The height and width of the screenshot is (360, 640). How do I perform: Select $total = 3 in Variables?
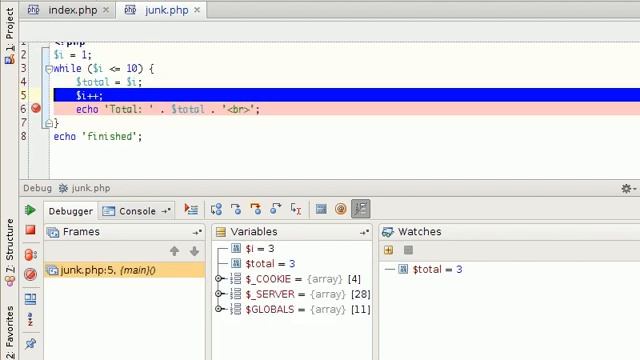[270, 264]
